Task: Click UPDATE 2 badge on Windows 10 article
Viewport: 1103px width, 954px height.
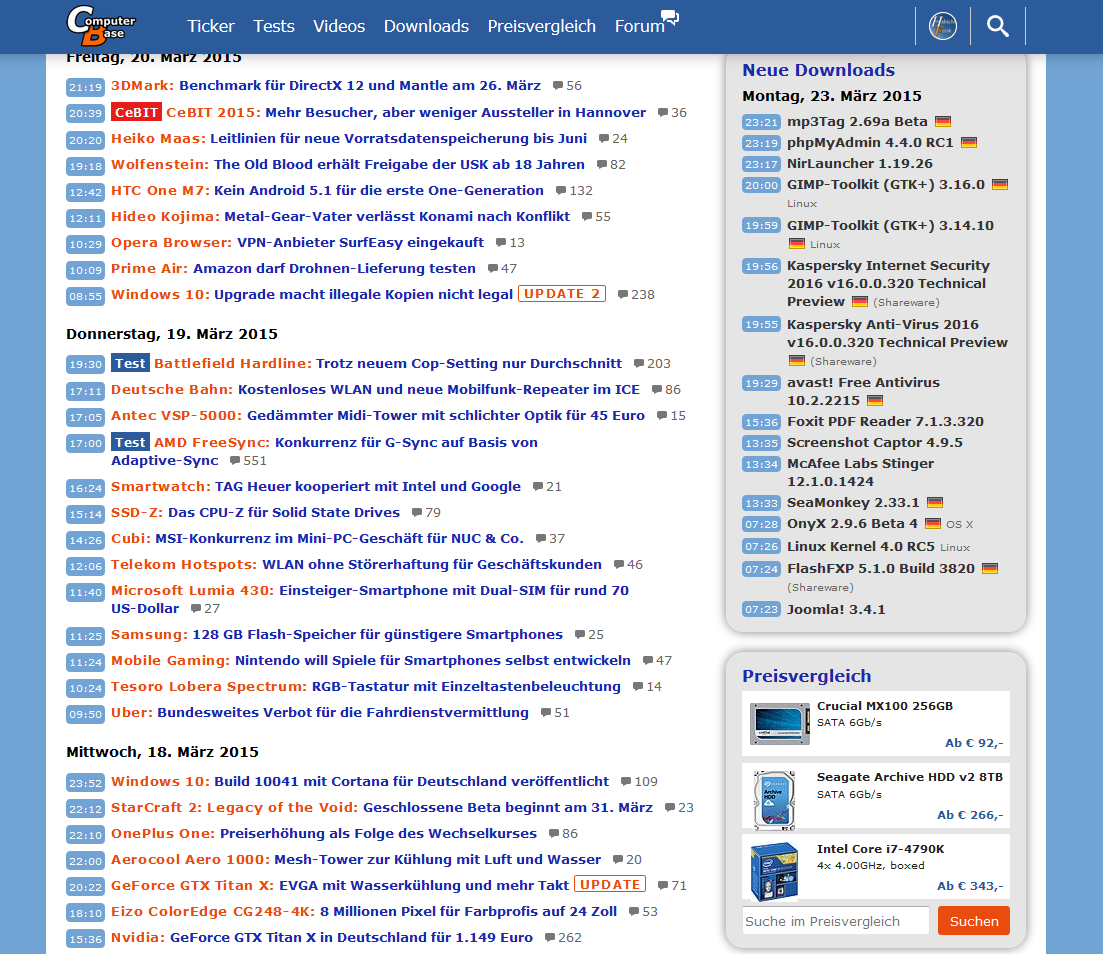Action: 561,294
